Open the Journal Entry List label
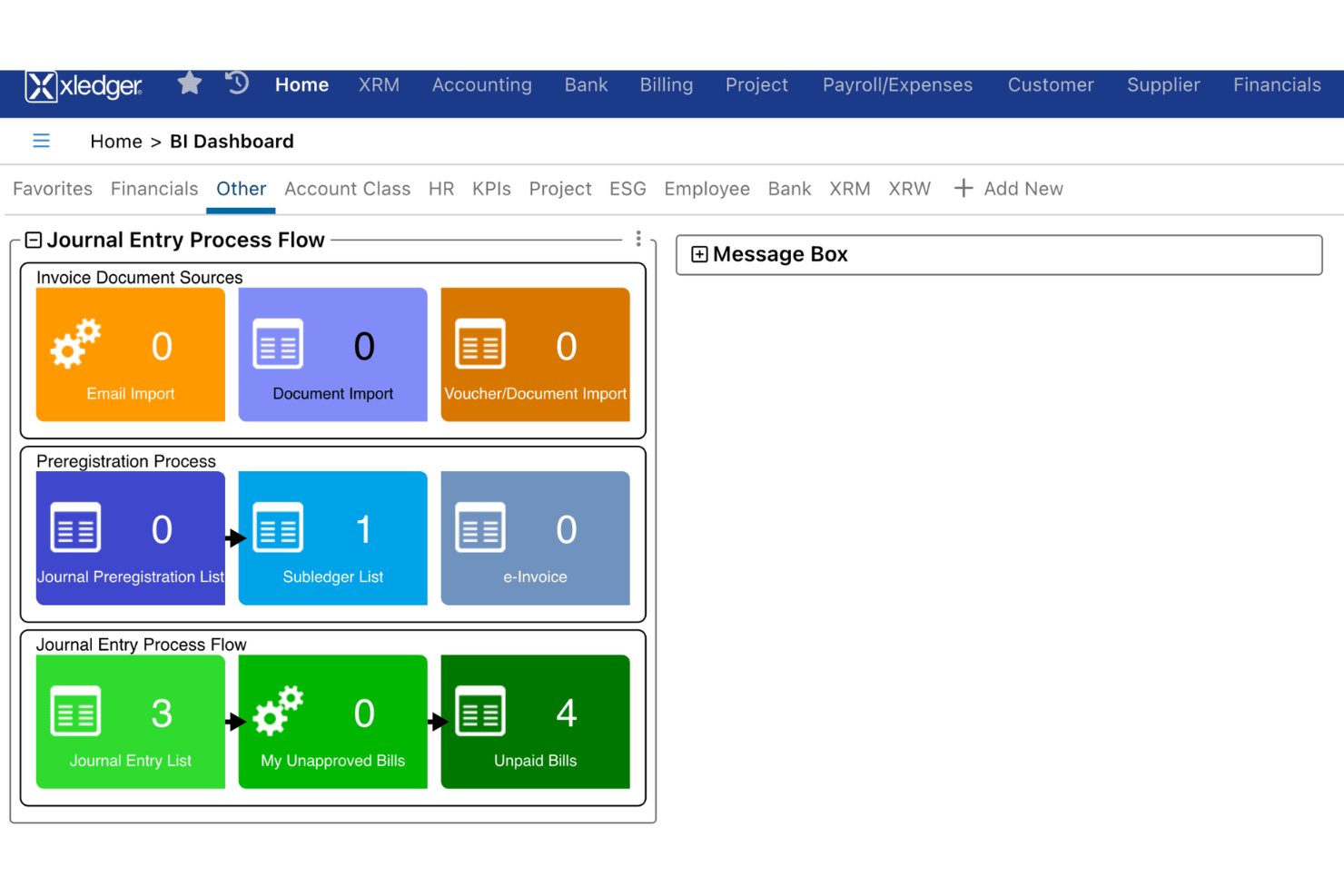The height and width of the screenshot is (896, 1344). coord(131,761)
